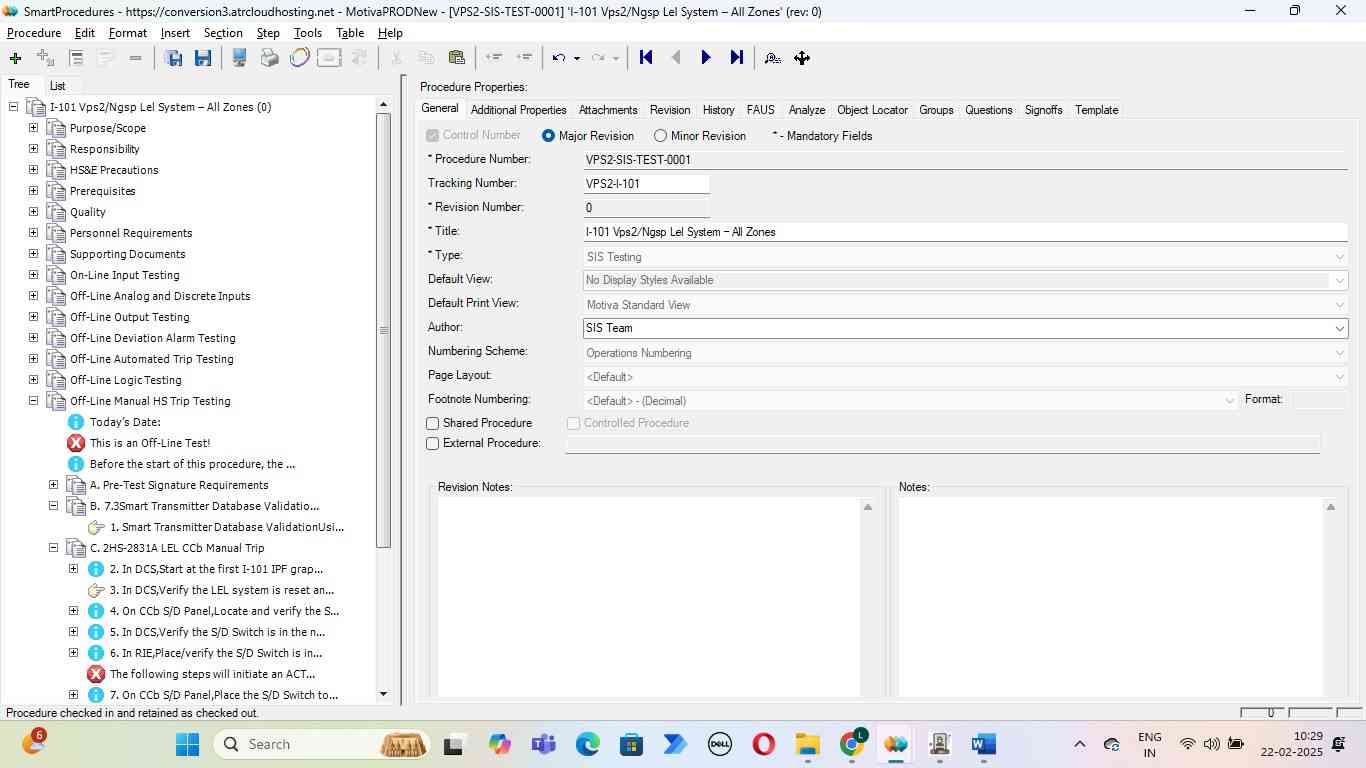This screenshot has height=768, width=1366.
Task: Expand the Off-Line Logic Testing node
Action: [x=33, y=380]
